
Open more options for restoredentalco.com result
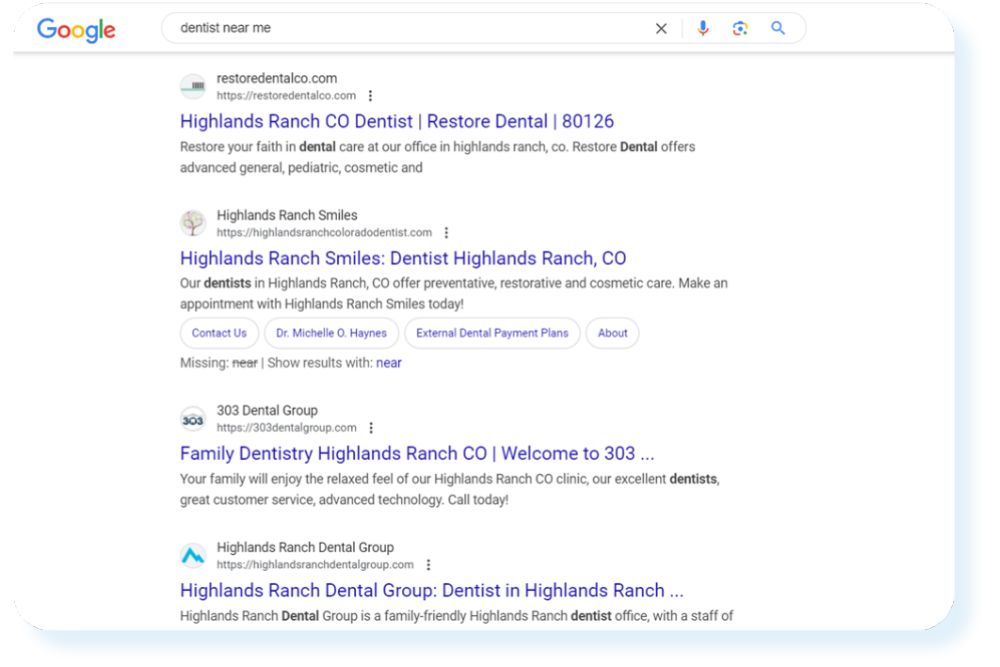pos(371,96)
